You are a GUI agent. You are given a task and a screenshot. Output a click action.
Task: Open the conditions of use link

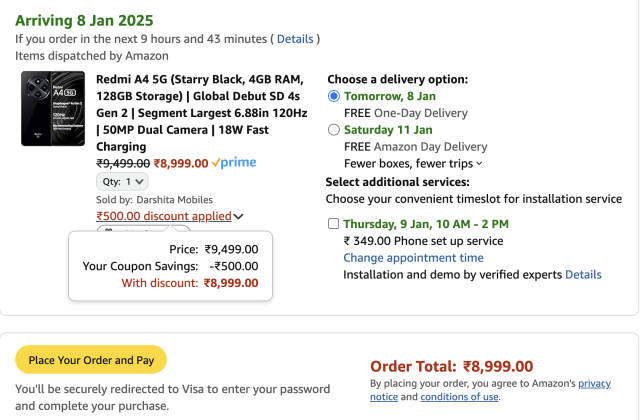coord(459,397)
